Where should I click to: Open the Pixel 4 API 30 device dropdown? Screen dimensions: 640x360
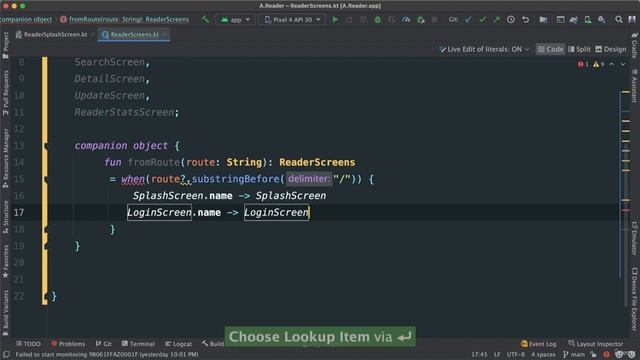click(x=292, y=20)
